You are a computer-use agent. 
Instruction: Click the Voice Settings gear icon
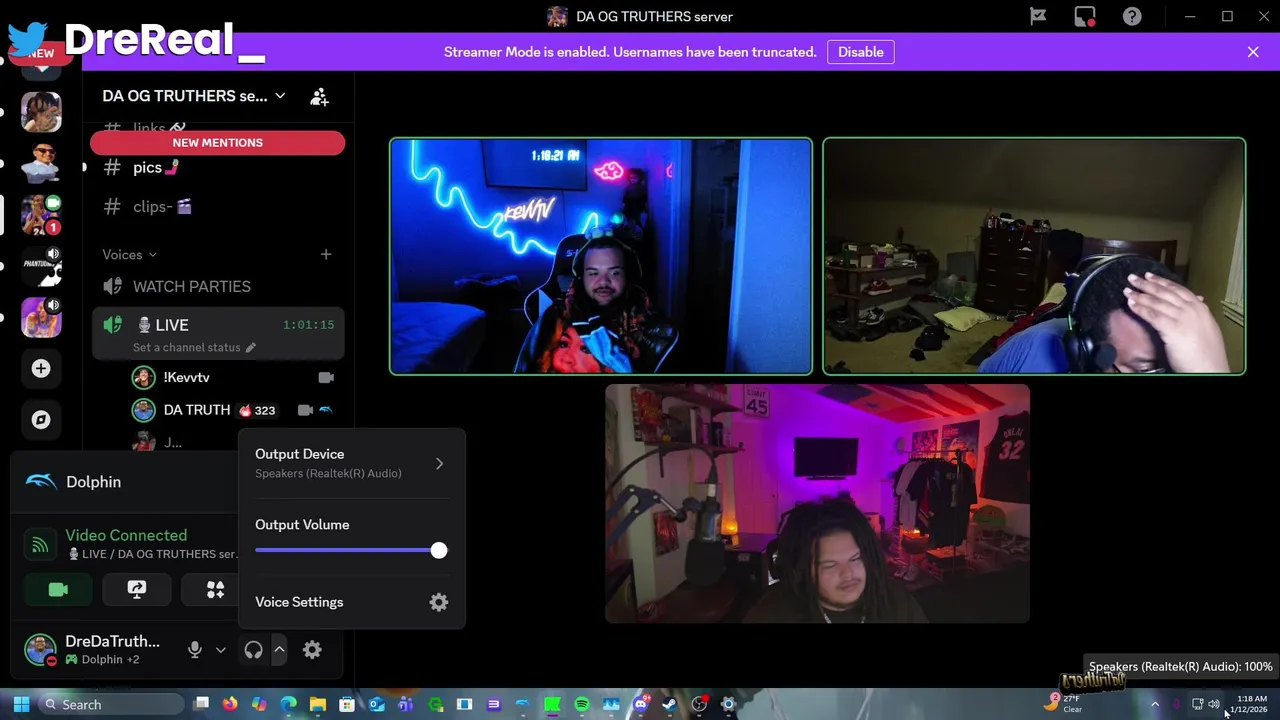pos(439,602)
